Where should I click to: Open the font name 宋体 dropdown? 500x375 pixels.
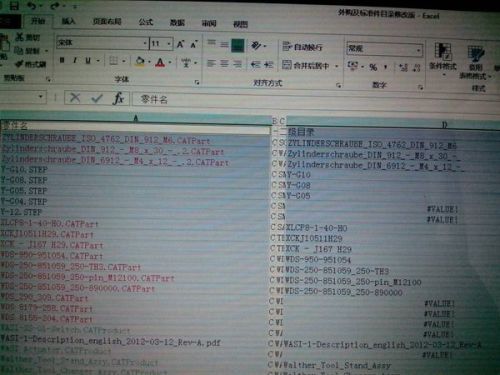(x=145, y=43)
